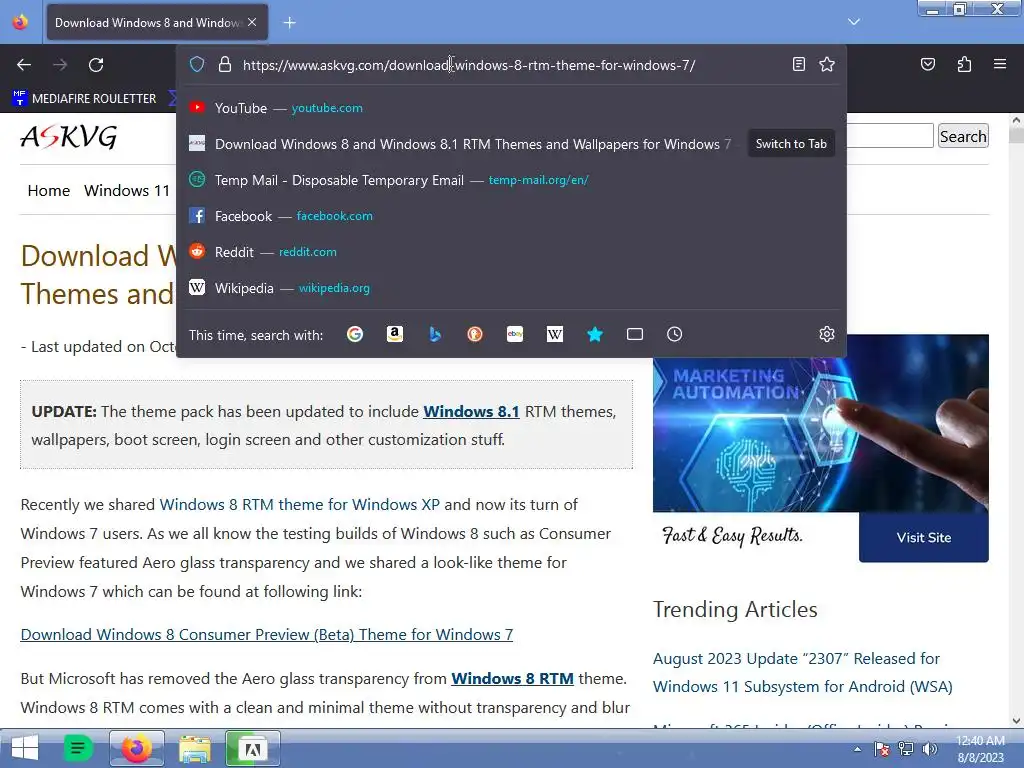
Task: Click the site Search button
Action: [963, 136]
